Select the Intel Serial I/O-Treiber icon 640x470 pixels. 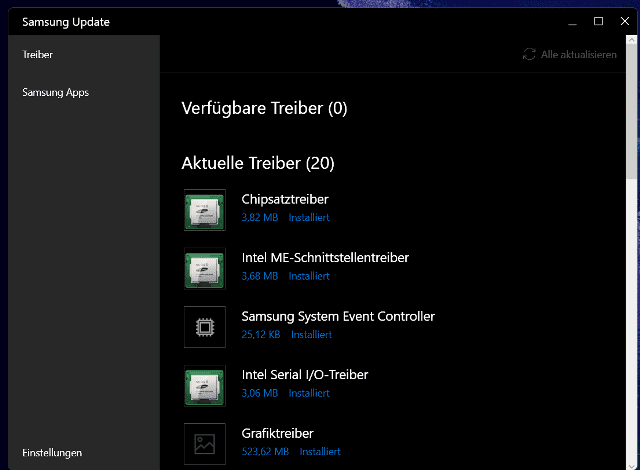tap(205, 385)
